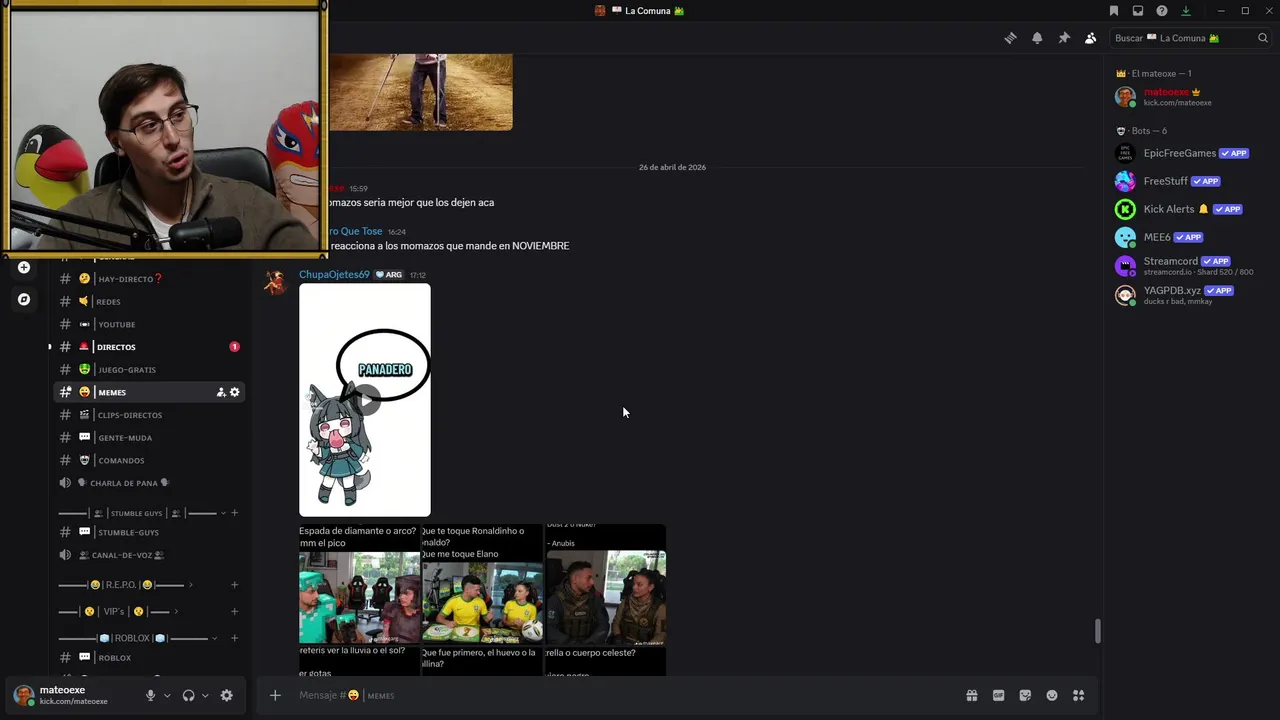Open the roblox text channel
This screenshot has height=720, width=1280.
[x=150, y=658]
